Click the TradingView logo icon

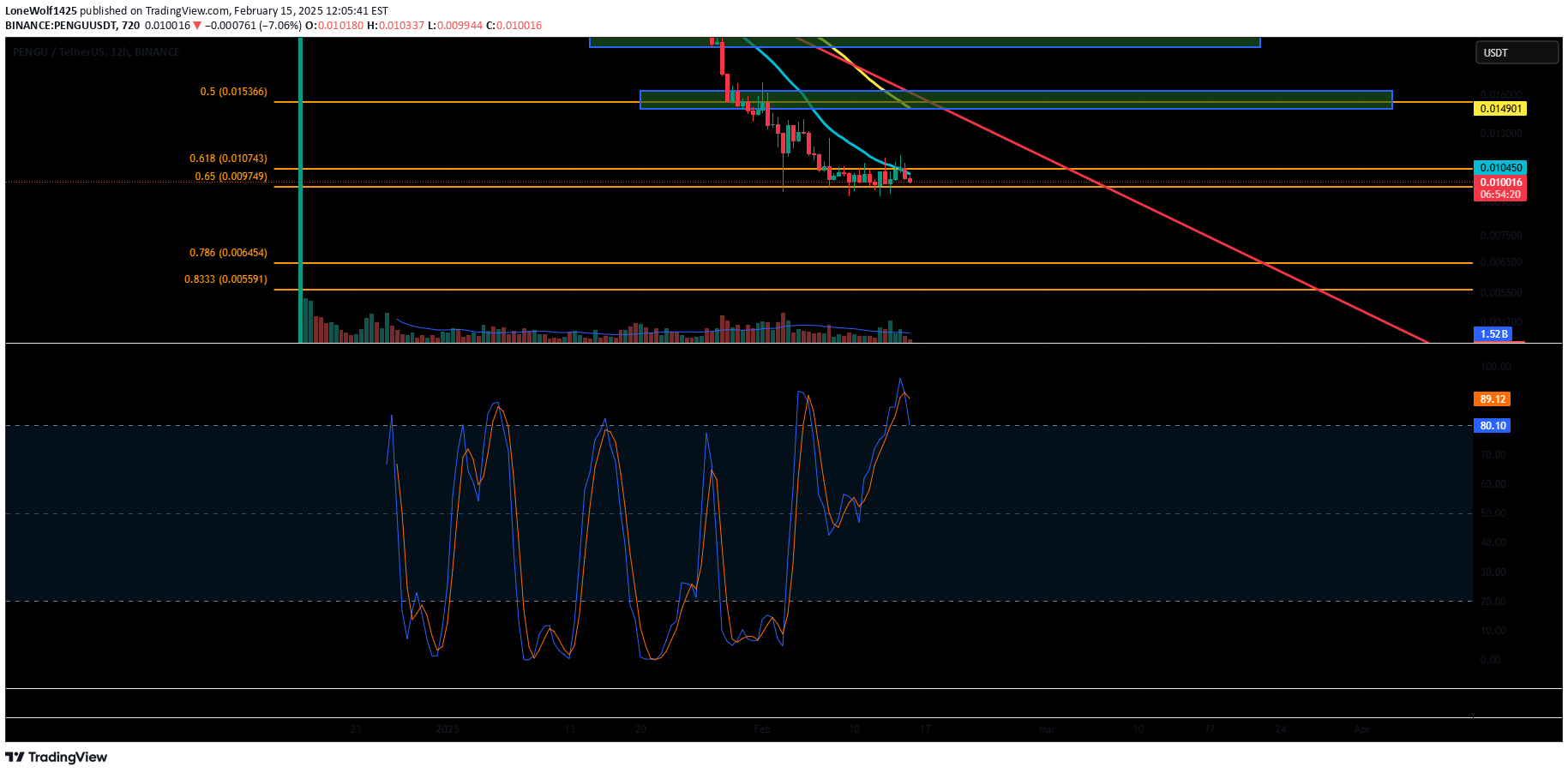[15, 758]
